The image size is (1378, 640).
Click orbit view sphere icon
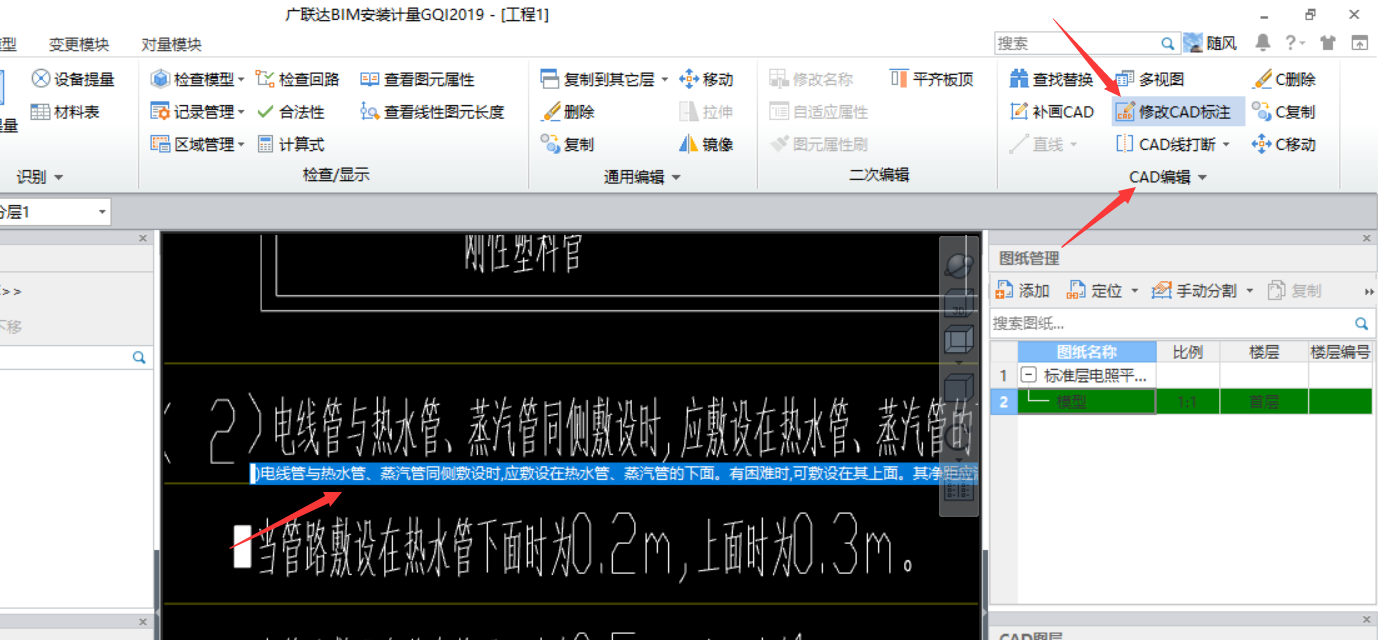pyautogui.click(x=959, y=264)
